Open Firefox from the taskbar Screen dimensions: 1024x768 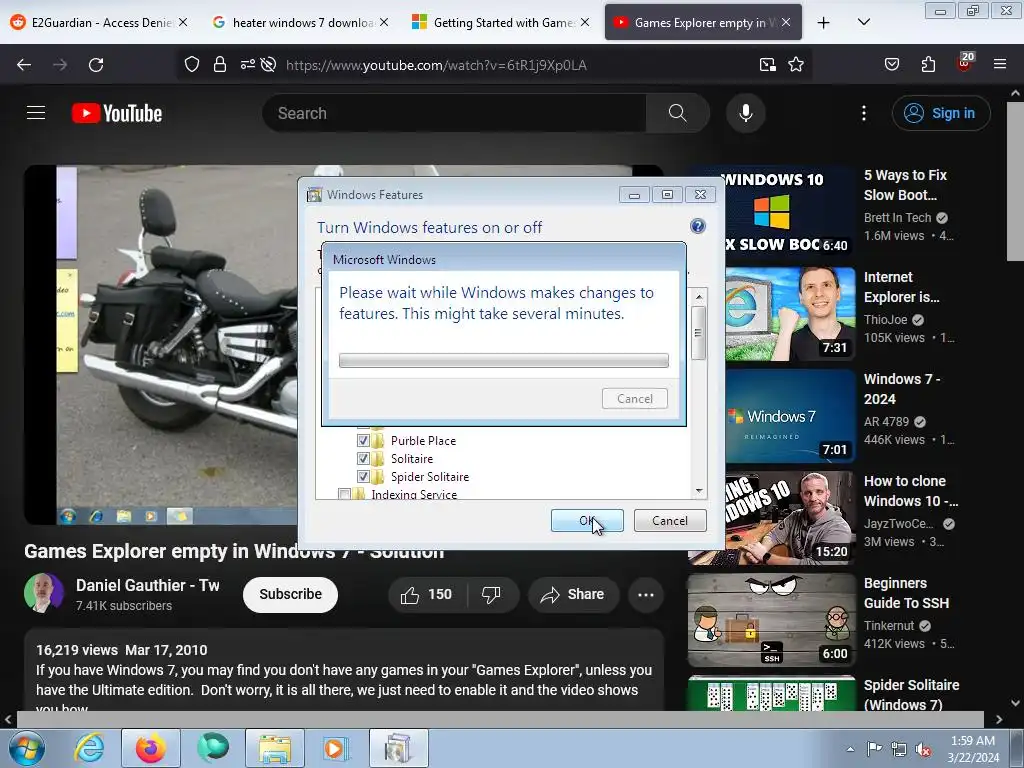[x=150, y=748]
